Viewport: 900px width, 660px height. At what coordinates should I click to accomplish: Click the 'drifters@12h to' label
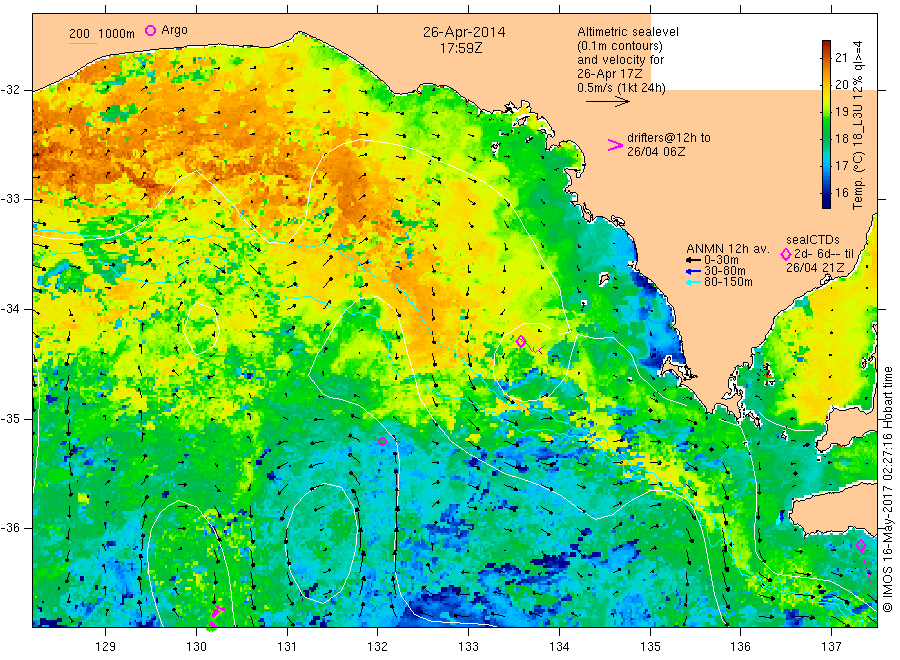[669, 138]
